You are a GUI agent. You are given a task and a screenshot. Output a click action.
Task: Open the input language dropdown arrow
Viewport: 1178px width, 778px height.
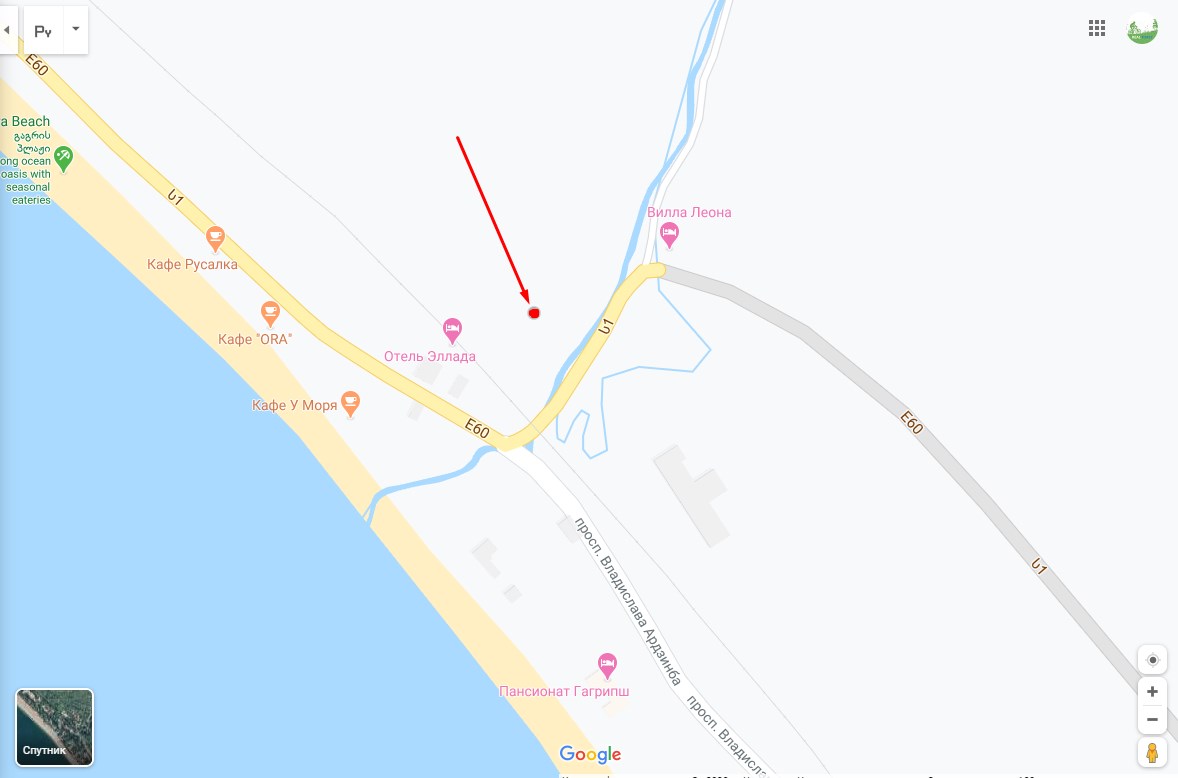click(76, 29)
